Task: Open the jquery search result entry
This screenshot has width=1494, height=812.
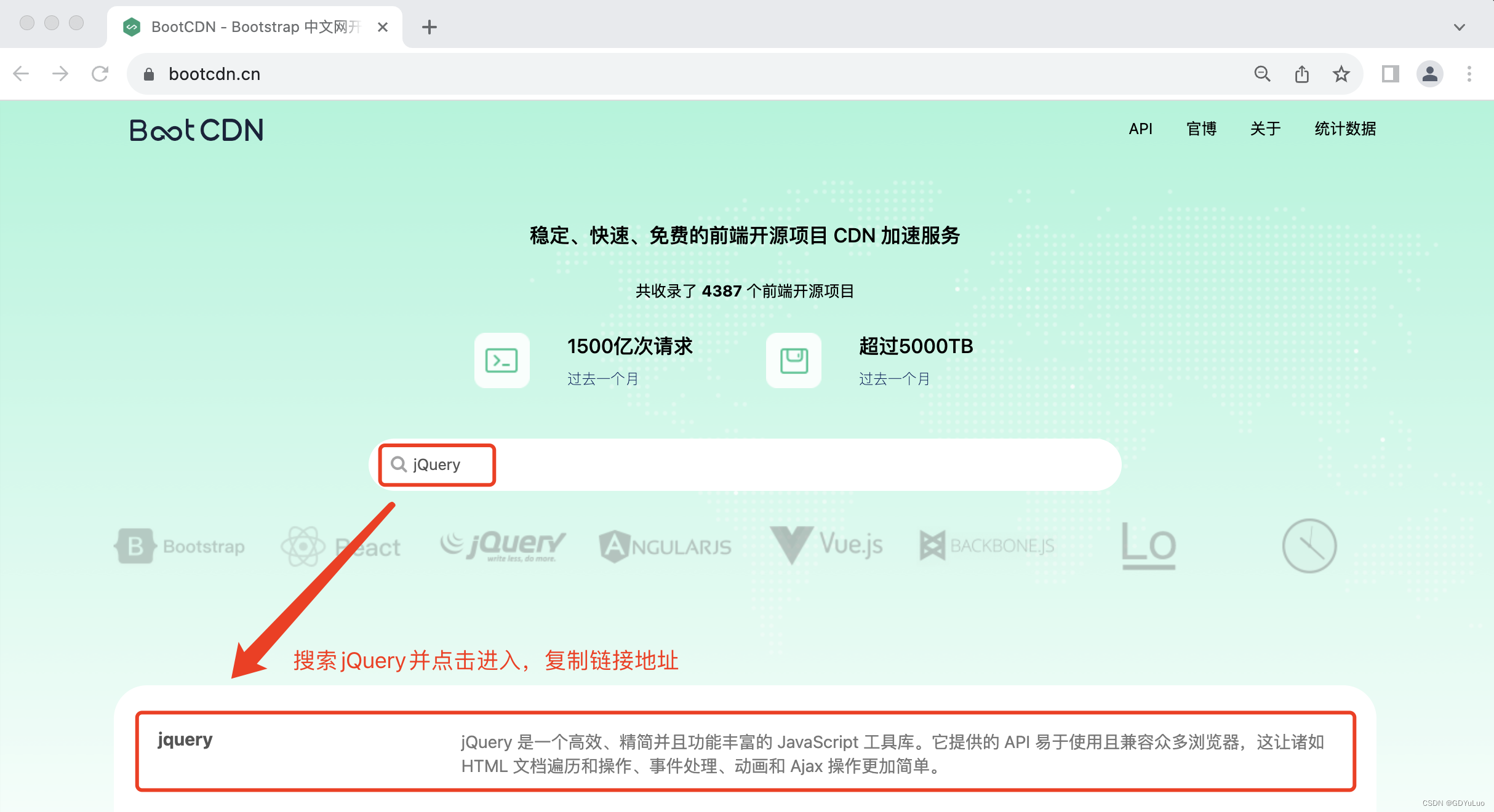Action: [185, 739]
